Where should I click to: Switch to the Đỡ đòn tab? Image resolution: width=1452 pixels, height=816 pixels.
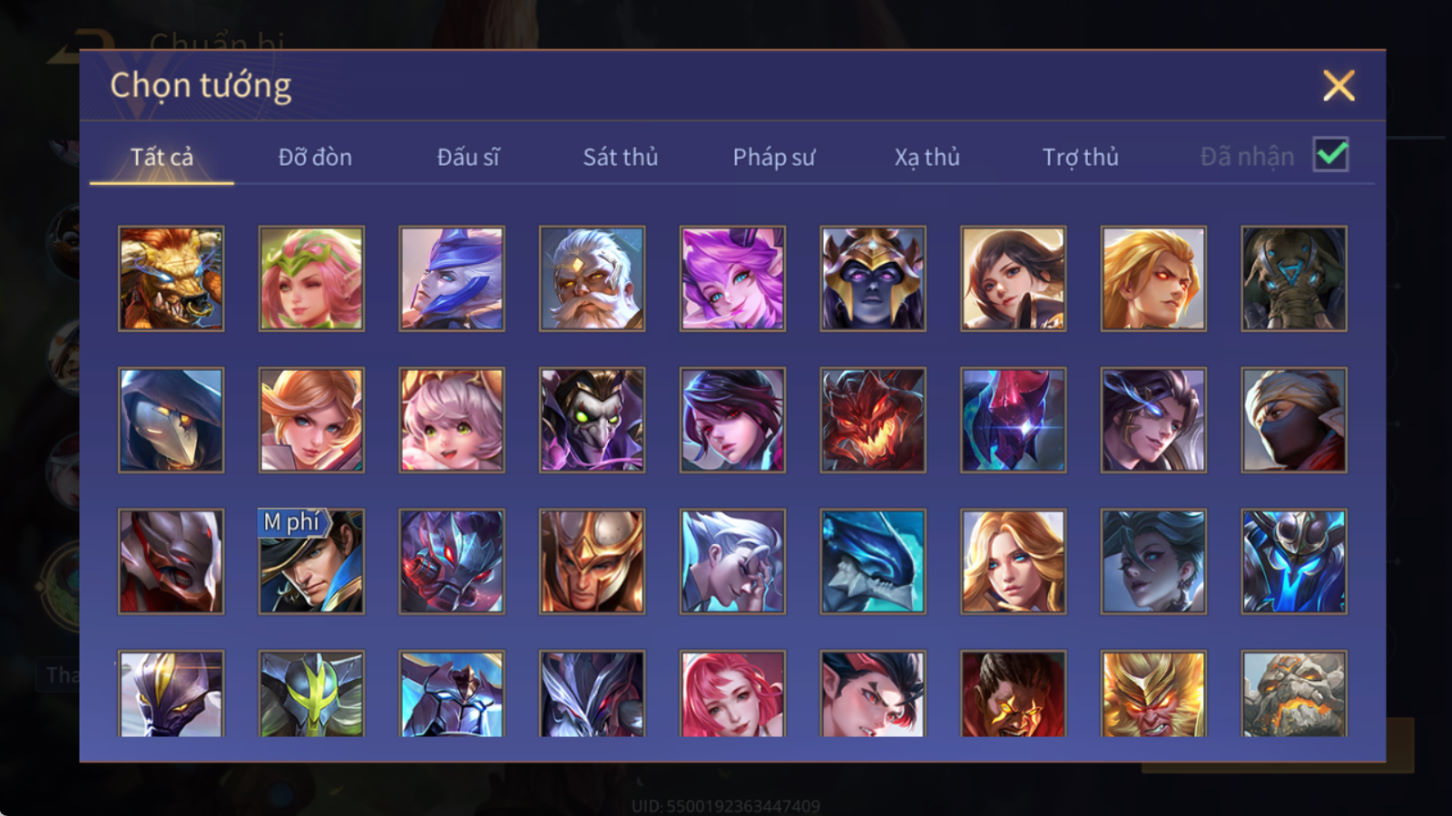tap(315, 157)
